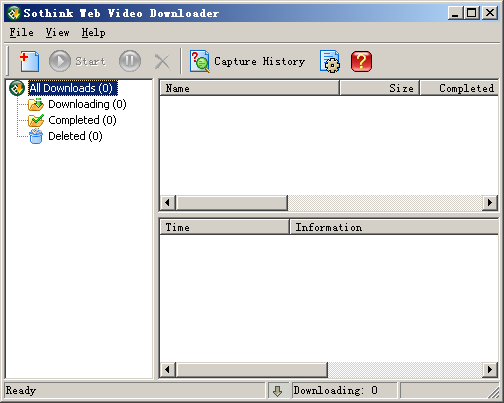Click log panel scrollbar right arrow
Screen dimensions: 504x403
coord(490,370)
